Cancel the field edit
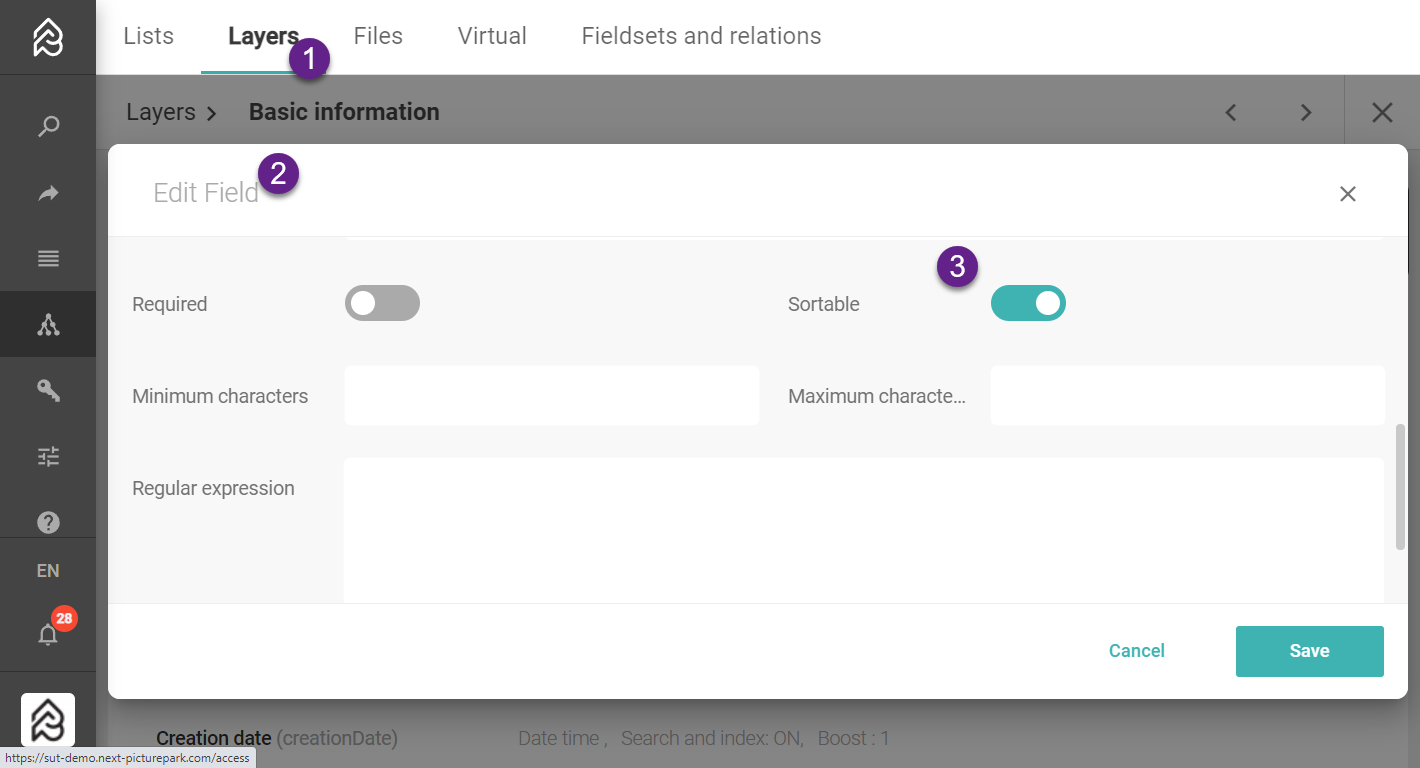The image size is (1420, 768). (1137, 651)
